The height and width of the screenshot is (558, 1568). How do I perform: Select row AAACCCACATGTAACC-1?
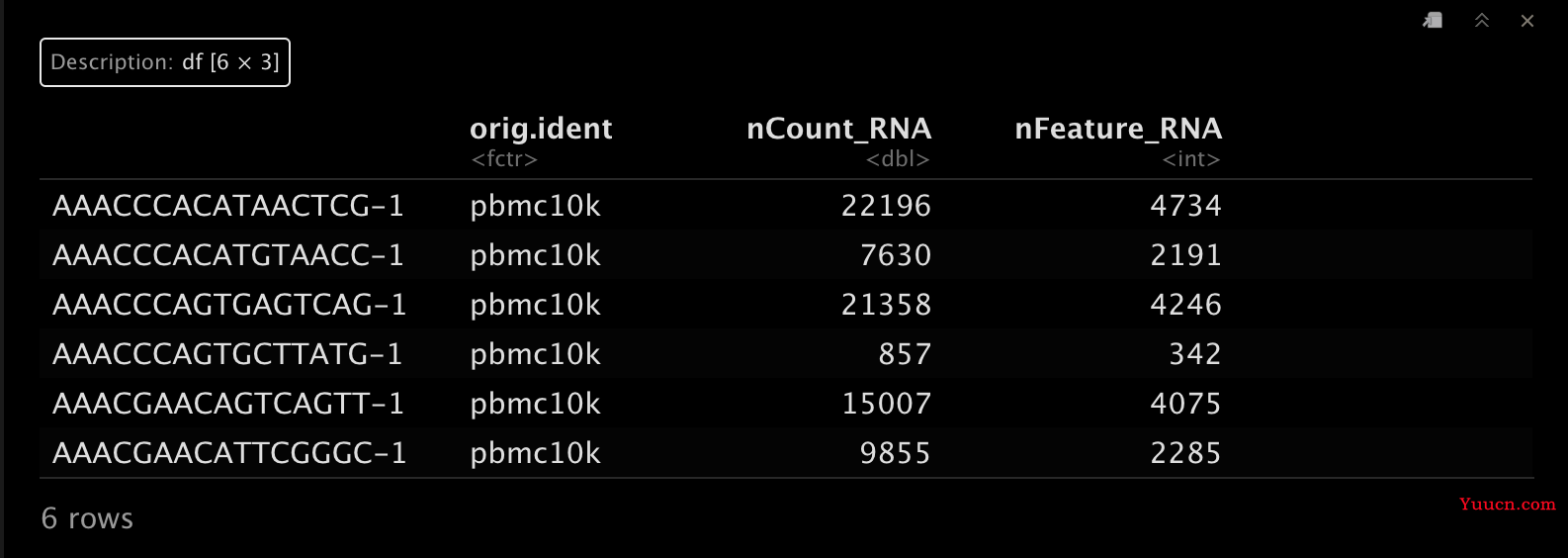click(786, 254)
